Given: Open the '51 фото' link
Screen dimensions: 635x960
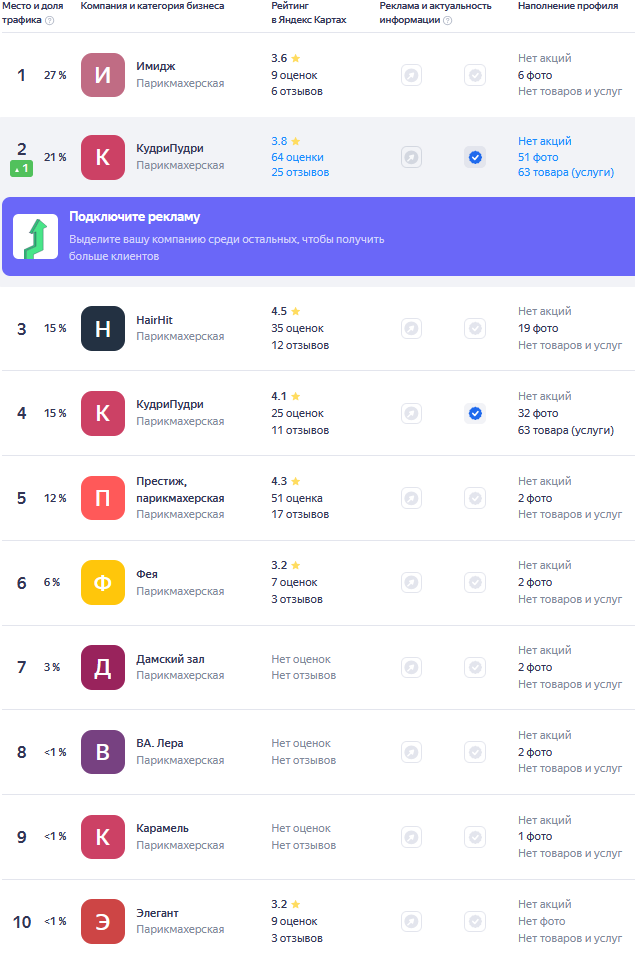Looking at the screenshot, I should pos(538,157).
